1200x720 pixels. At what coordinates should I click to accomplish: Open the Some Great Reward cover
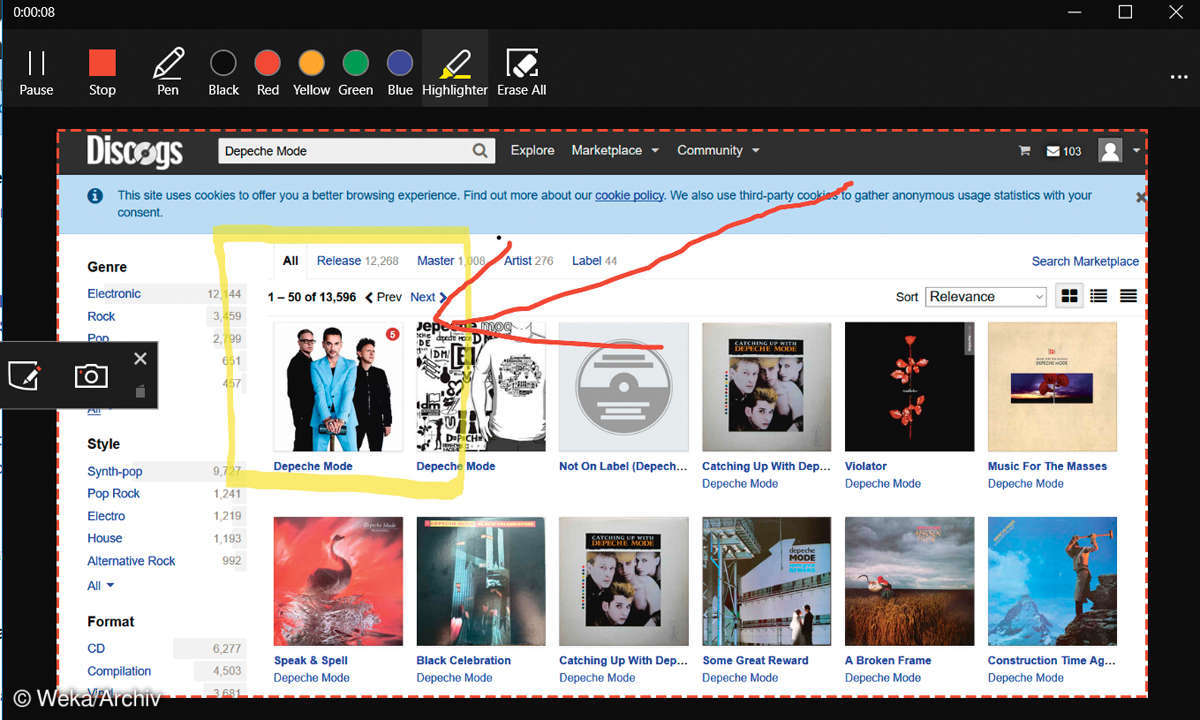[767, 582]
